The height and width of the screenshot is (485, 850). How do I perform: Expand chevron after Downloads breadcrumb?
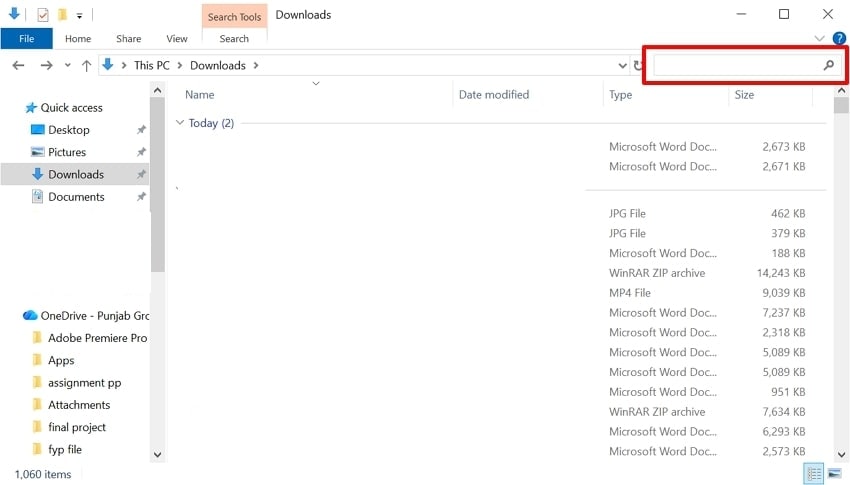pyautogui.click(x=256, y=66)
